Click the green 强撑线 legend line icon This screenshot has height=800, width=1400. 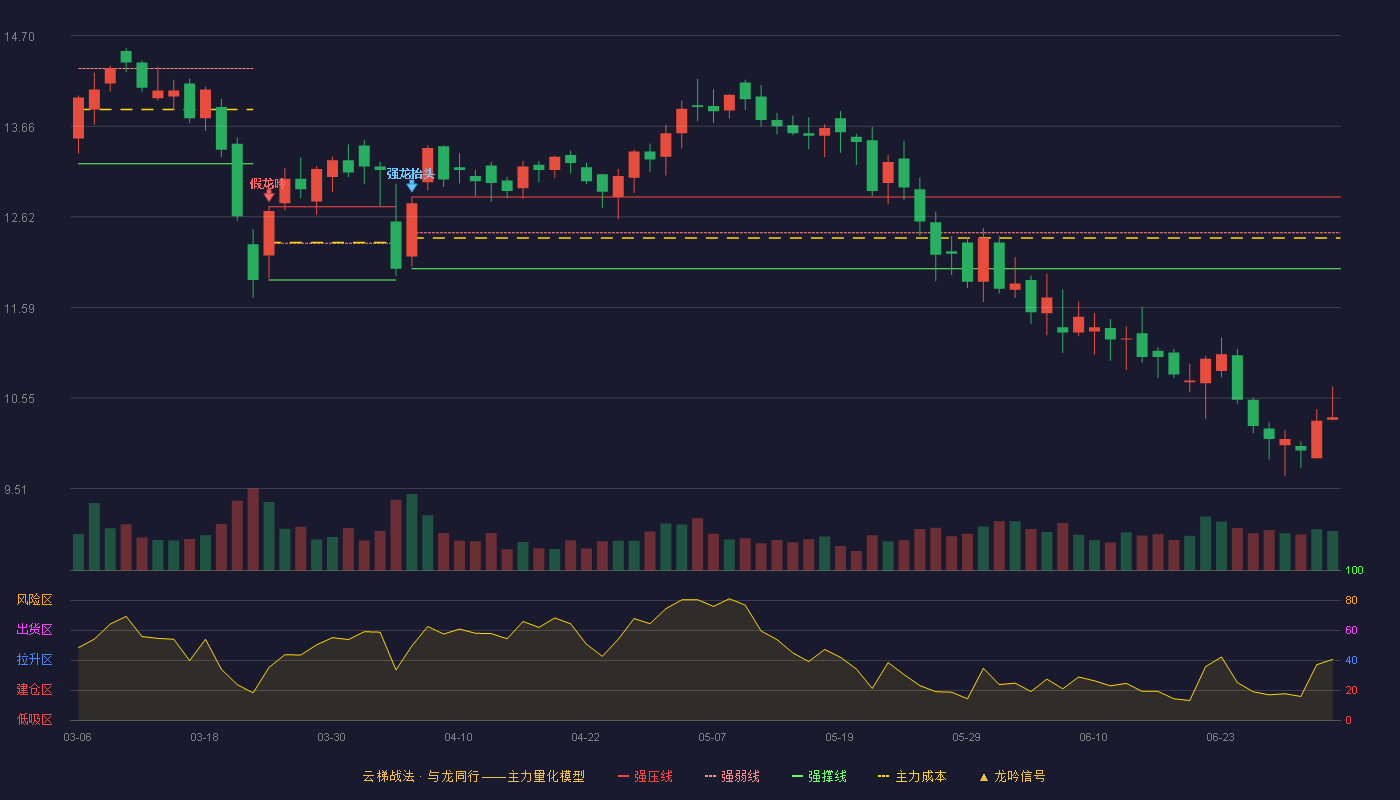(x=797, y=776)
